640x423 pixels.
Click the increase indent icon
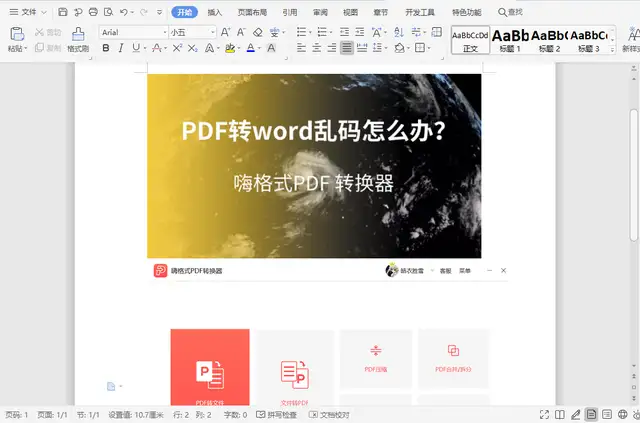(360, 32)
